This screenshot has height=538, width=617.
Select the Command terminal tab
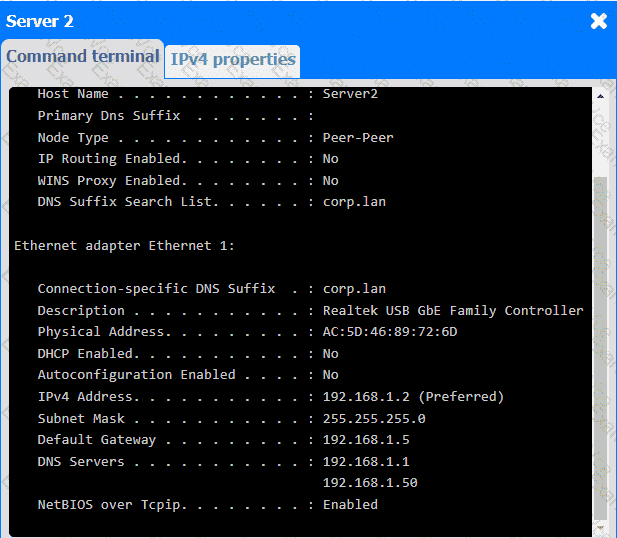[82, 57]
